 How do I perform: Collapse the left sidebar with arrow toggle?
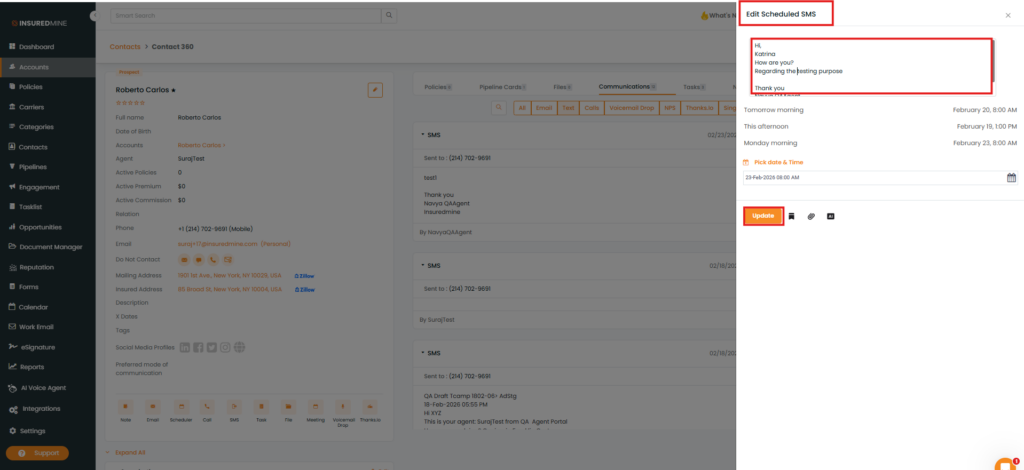pos(93,17)
